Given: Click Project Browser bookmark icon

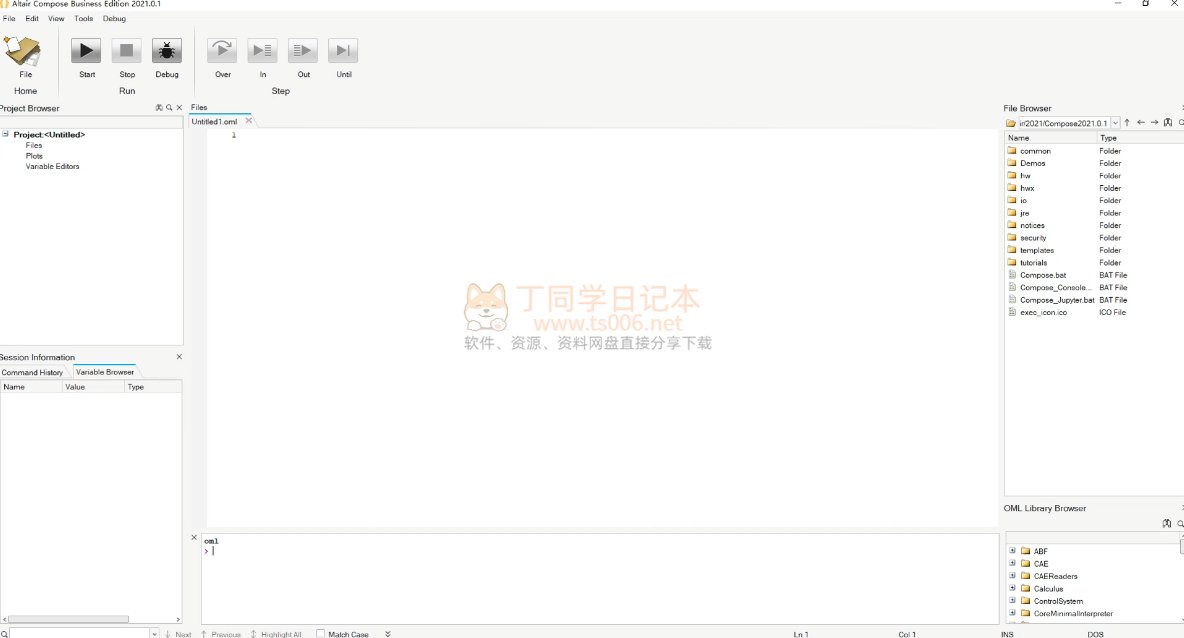Looking at the screenshot, I should tap(159, 108).
